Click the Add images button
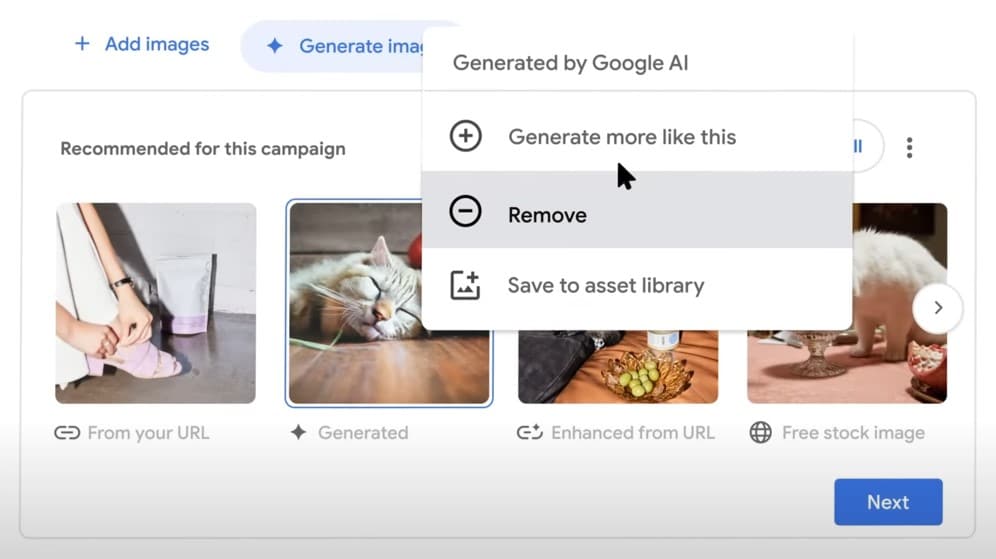The width and height of the screenshot is (996, 559). [x=141, y=44]
